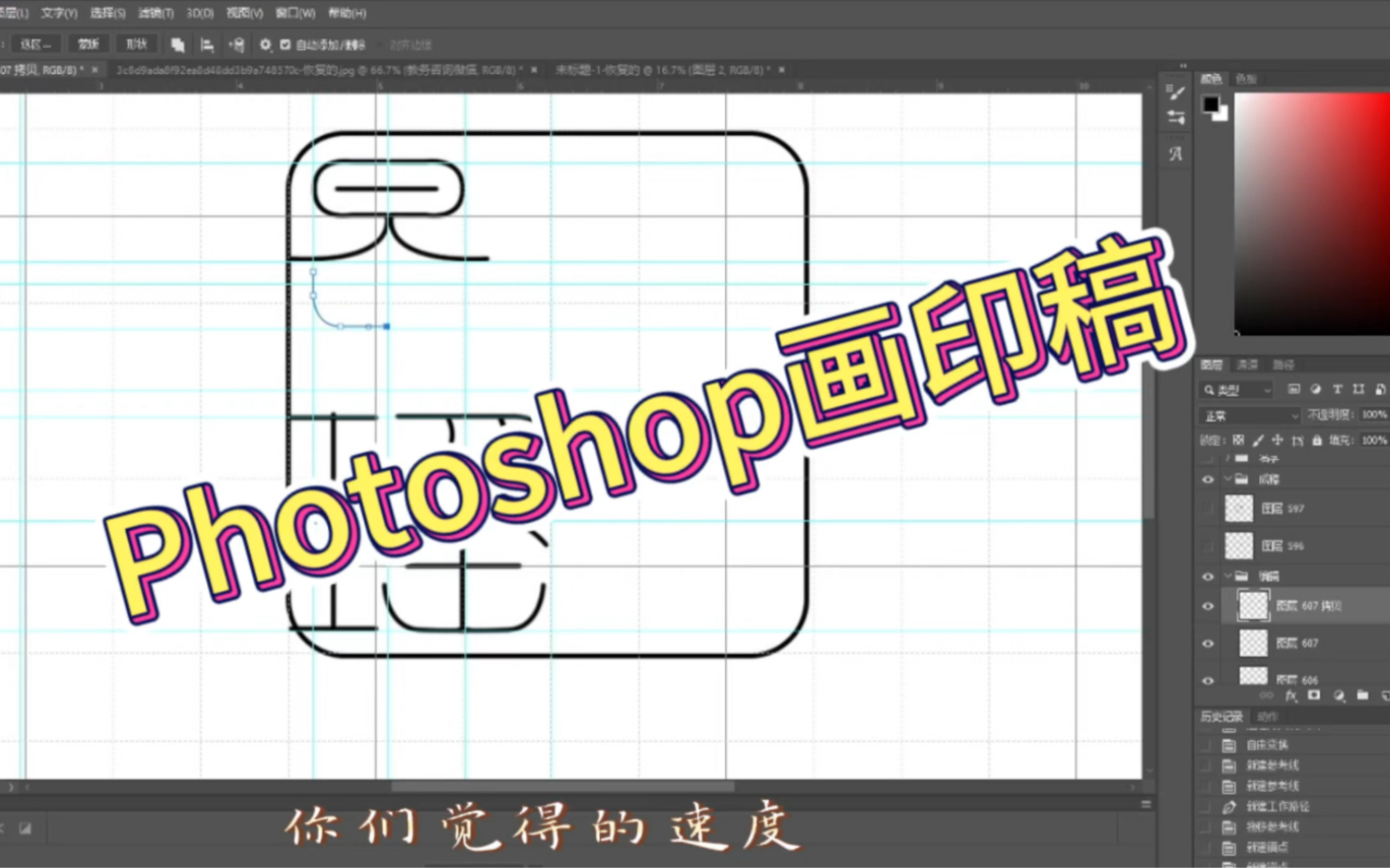Open the 3D(D) menu
Screen dimensions: 1390x868
pos(199,13)
